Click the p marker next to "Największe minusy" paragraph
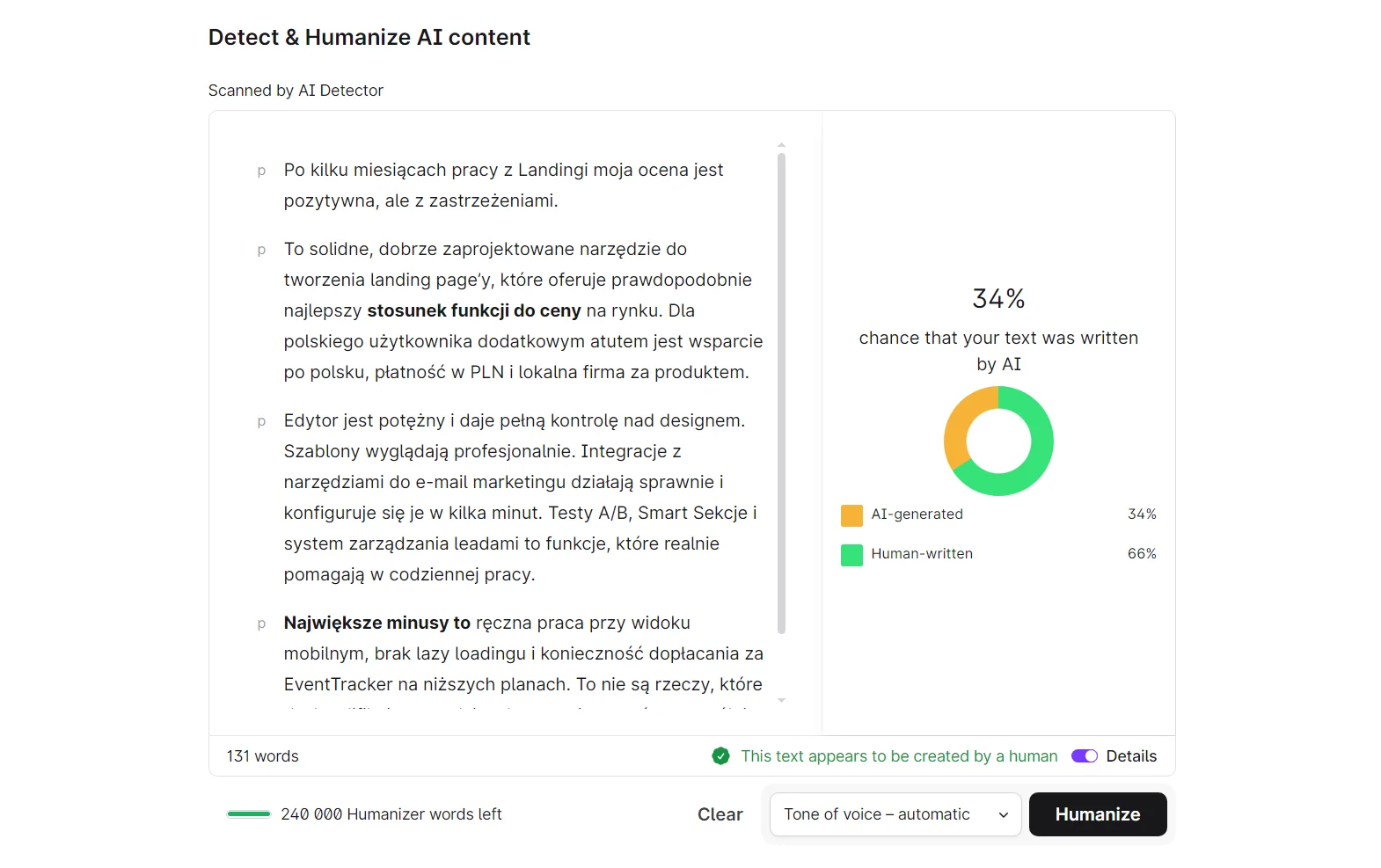Image resolution: width=1381 pixels, height=868 pixels. pos(261,624)
